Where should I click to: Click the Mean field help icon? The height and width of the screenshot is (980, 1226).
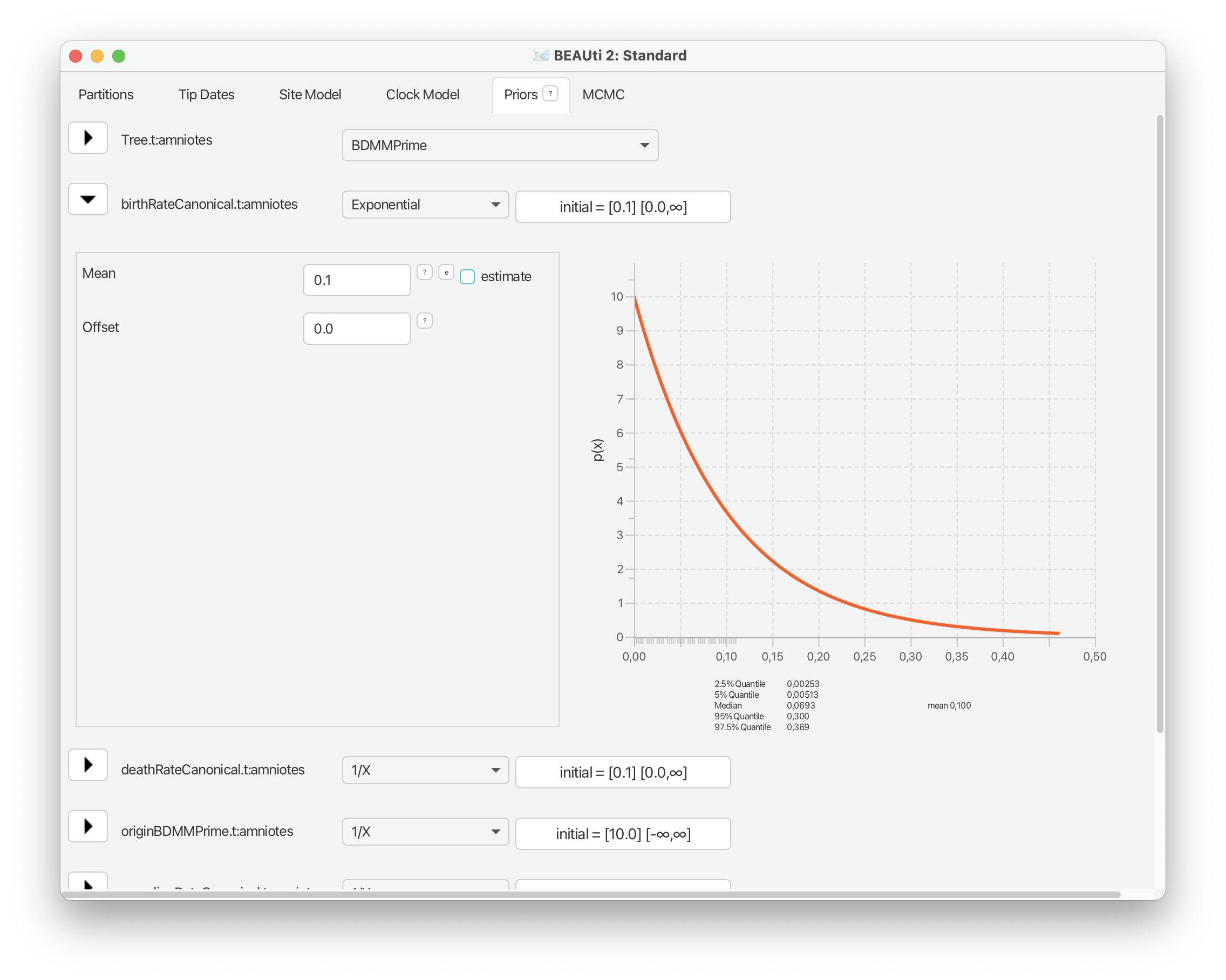click(424, 273)
